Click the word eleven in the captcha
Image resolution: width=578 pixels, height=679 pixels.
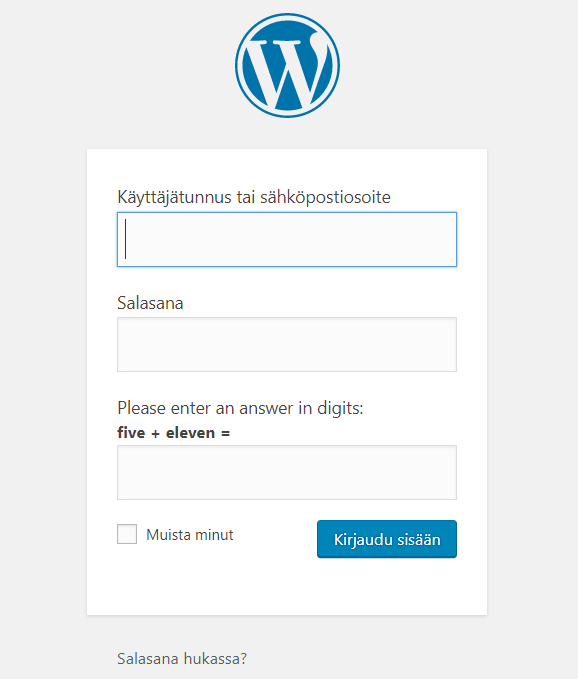click(x=191, y=433)
